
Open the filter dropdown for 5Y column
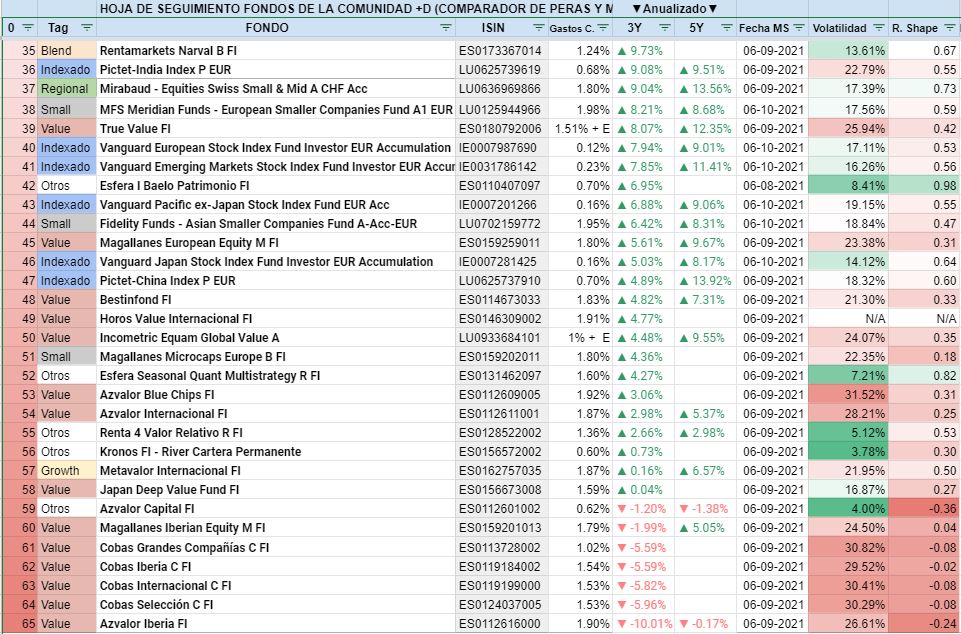(727, 28)
